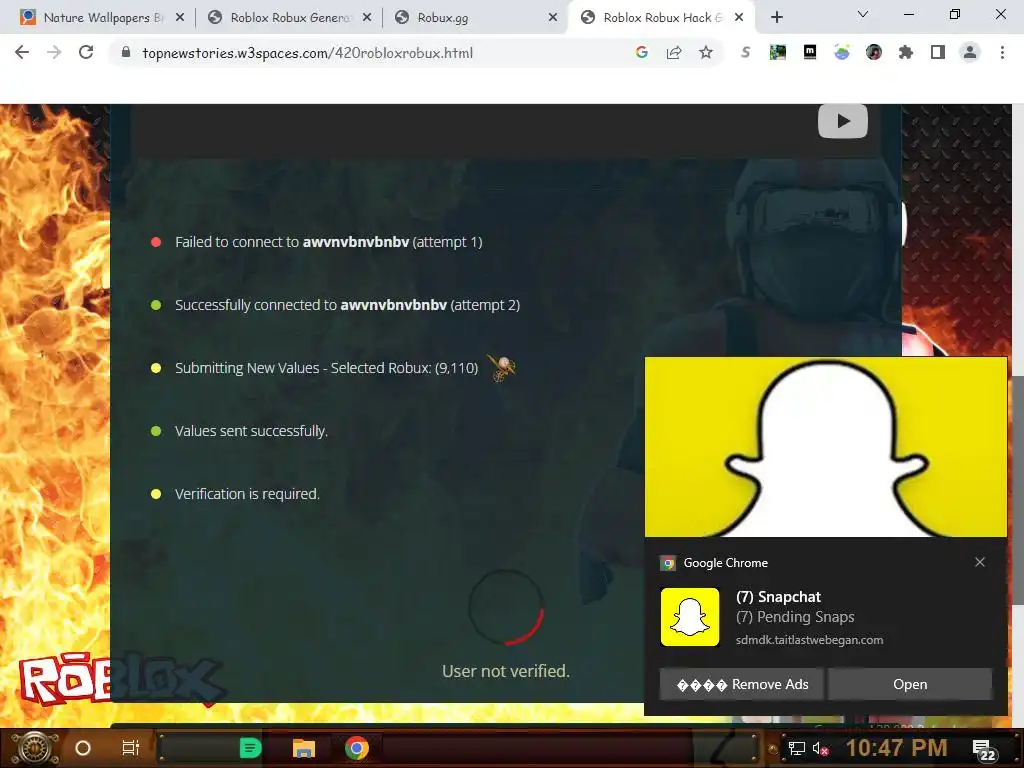Open the gray S extension
Screen dimensions: 1024x768
click(x=745, y=52)
